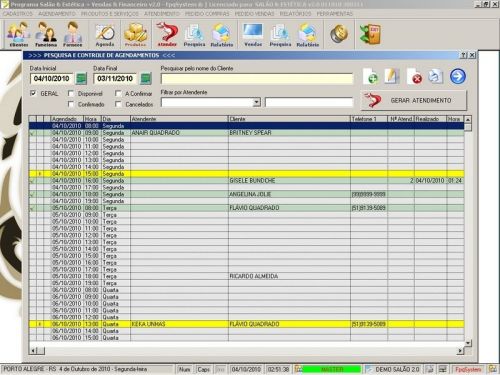Enable the Cancelados filter checkbox
Screen dimensions: 500x375
click(118, 104)
